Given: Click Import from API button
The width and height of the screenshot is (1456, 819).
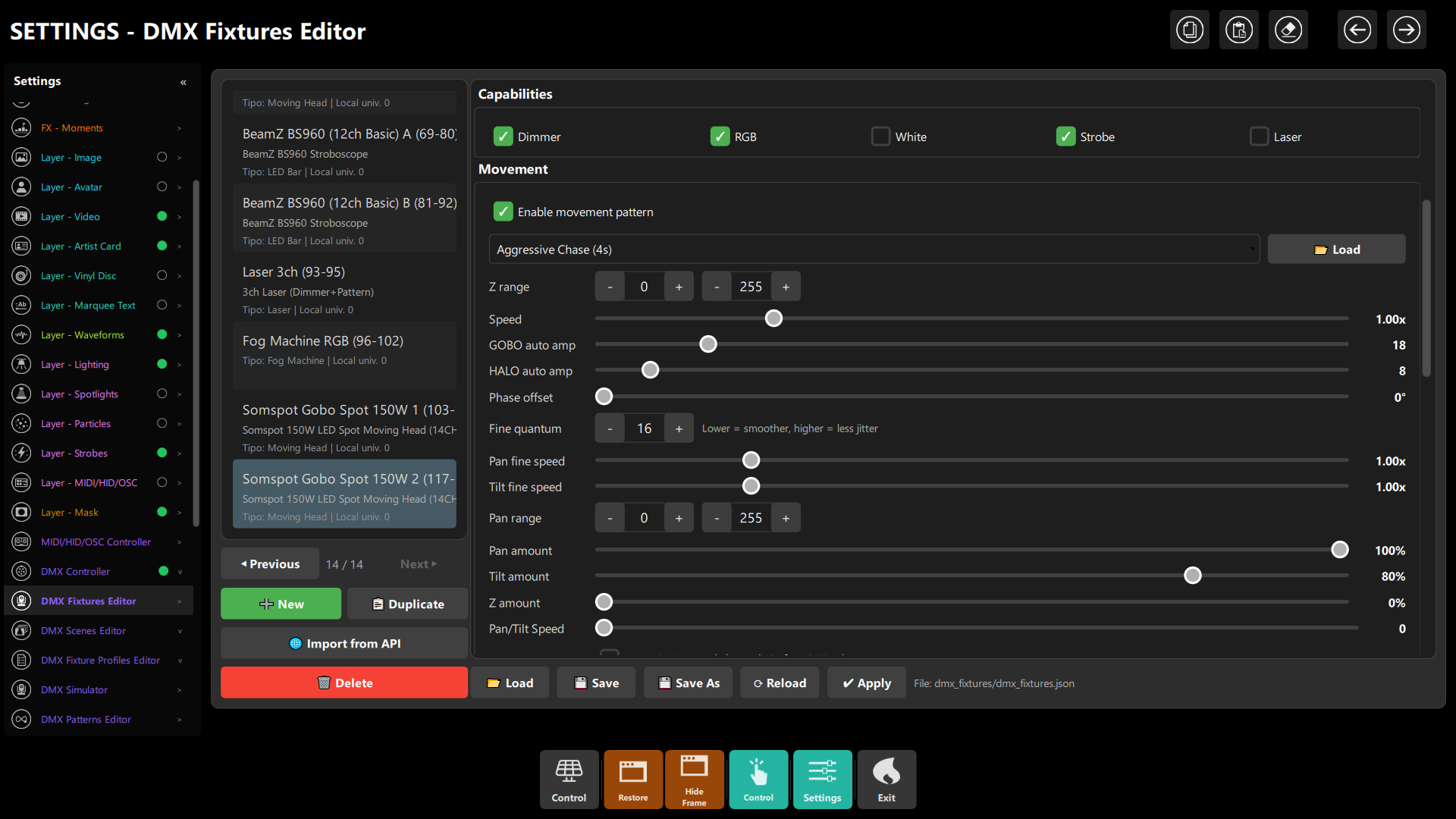Looking at the screenshot, I should coord(344,644).
